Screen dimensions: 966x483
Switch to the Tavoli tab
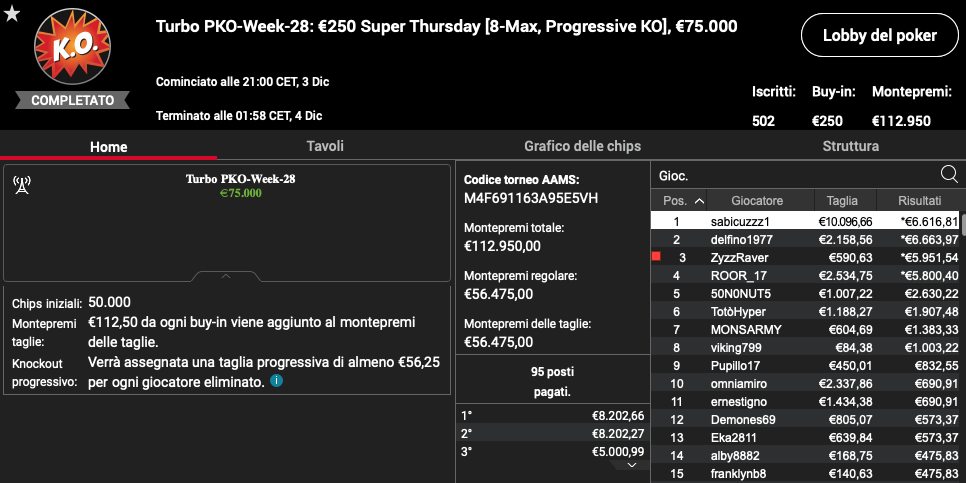coord(325,147)
